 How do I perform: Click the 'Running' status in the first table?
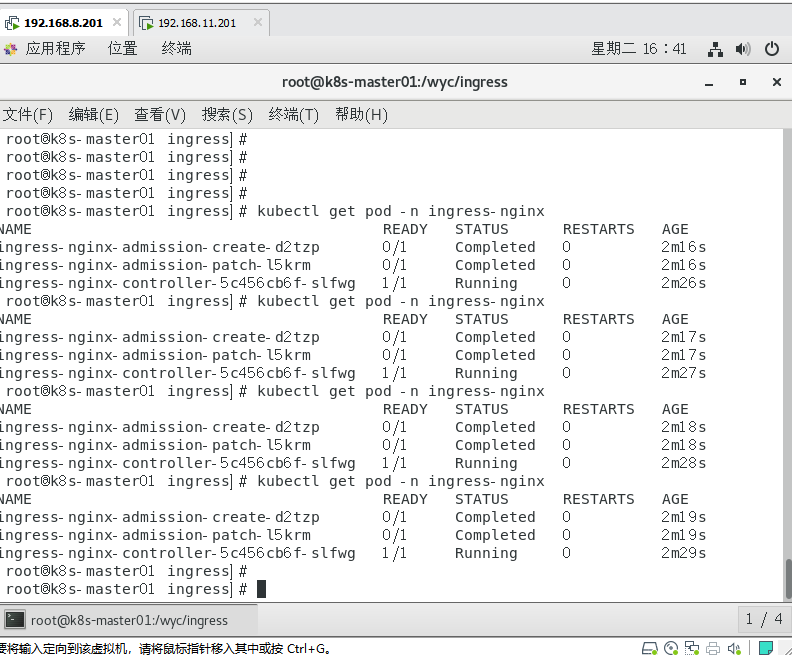pyautogui.click(x=486, y=283)
